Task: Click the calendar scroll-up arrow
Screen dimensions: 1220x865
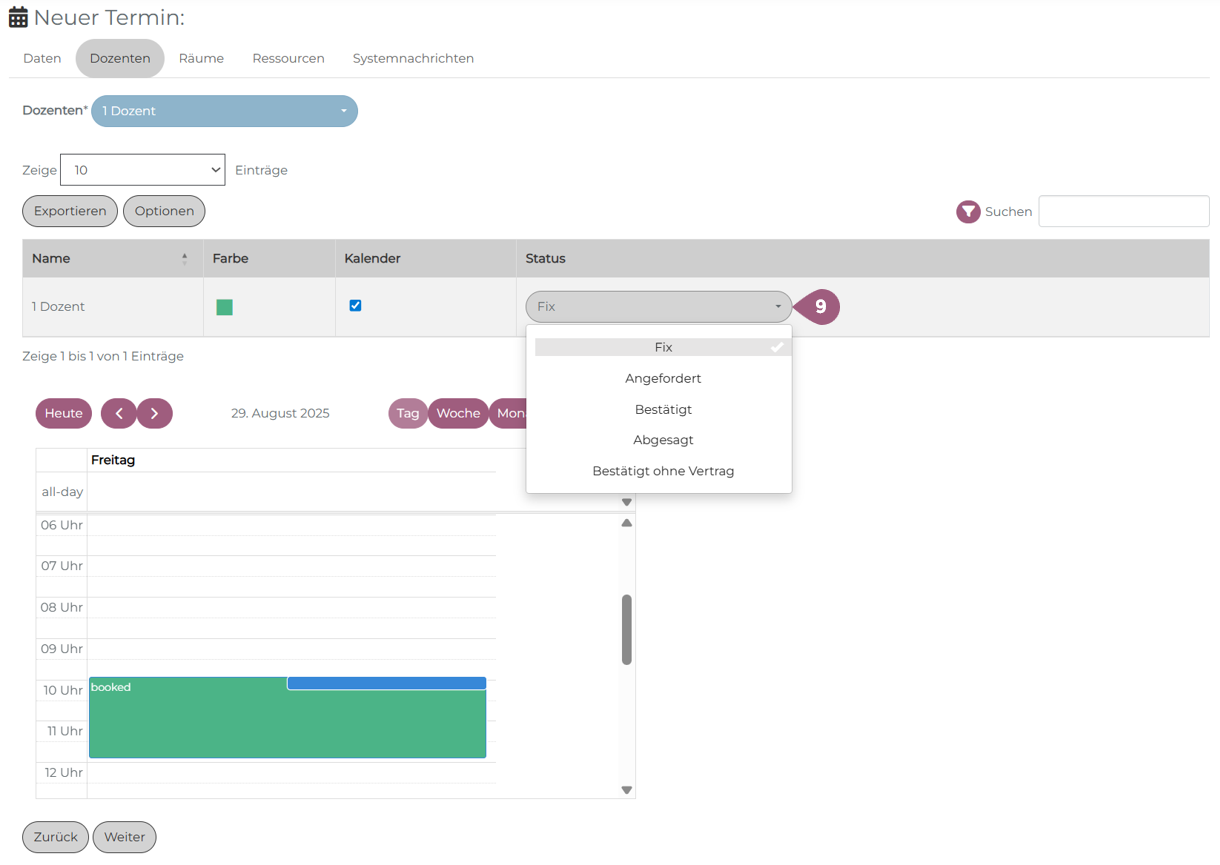Action: [627, 523]
